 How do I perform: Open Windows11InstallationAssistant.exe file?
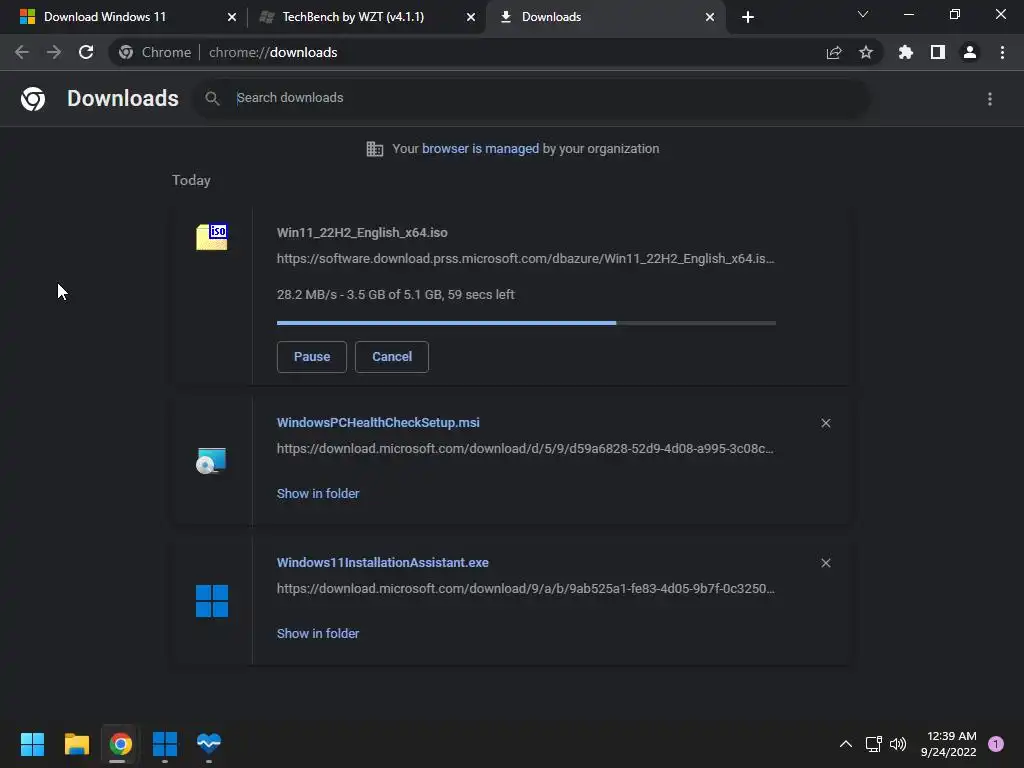click(383, 562)
